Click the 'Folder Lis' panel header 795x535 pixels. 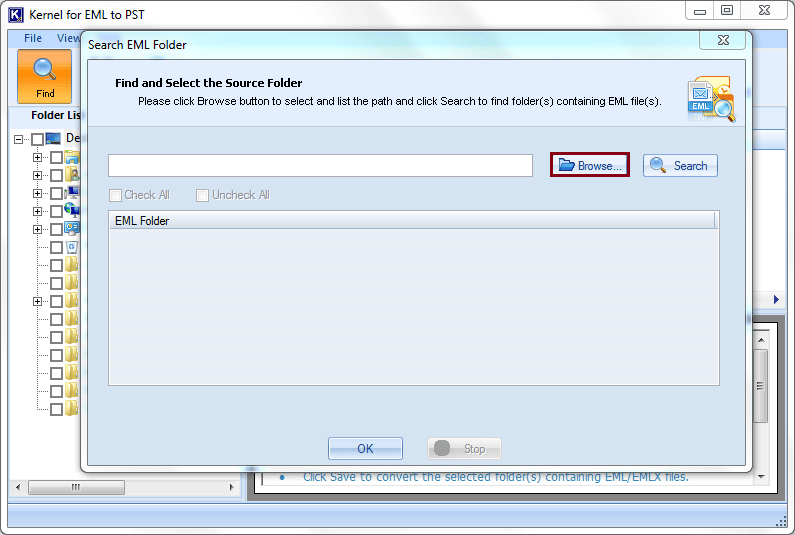click(x=56, y=115)
